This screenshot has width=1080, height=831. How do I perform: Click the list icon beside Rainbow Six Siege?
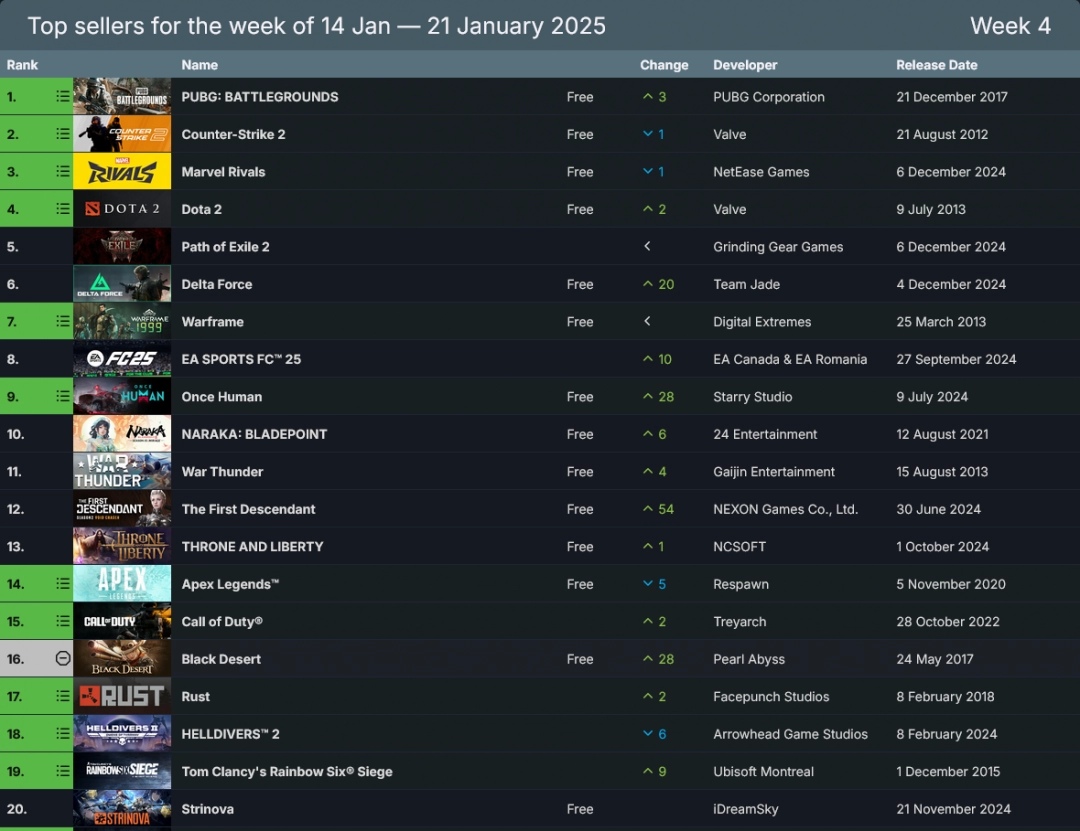(x=60, y=771)
